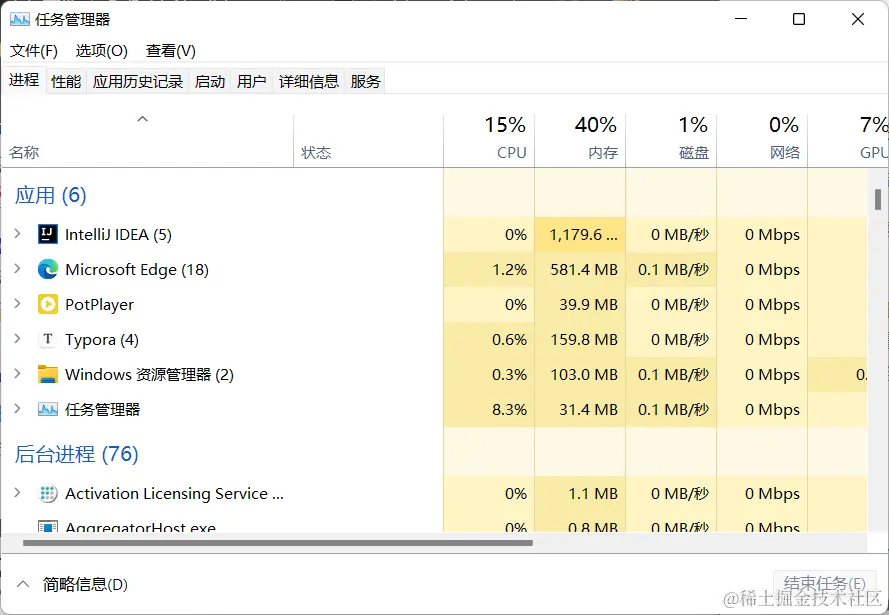Collapse to 简略信息 view with arrow
The image size is (889, 615).
pyautogui.click(x=23, y=584)
